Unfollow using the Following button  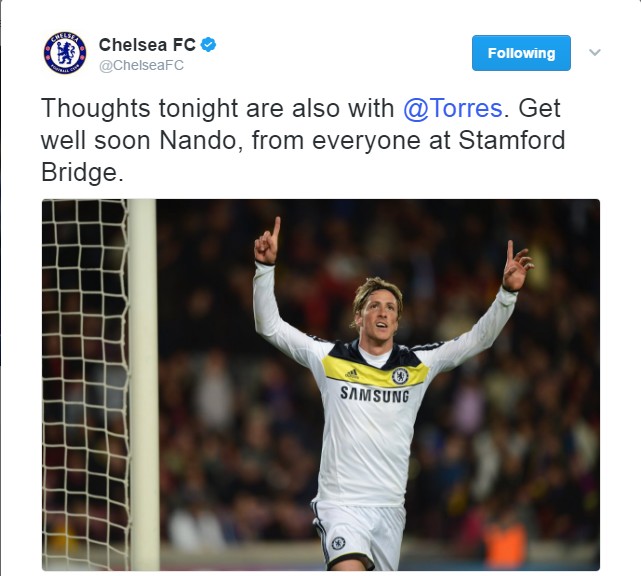click(521, 53)
